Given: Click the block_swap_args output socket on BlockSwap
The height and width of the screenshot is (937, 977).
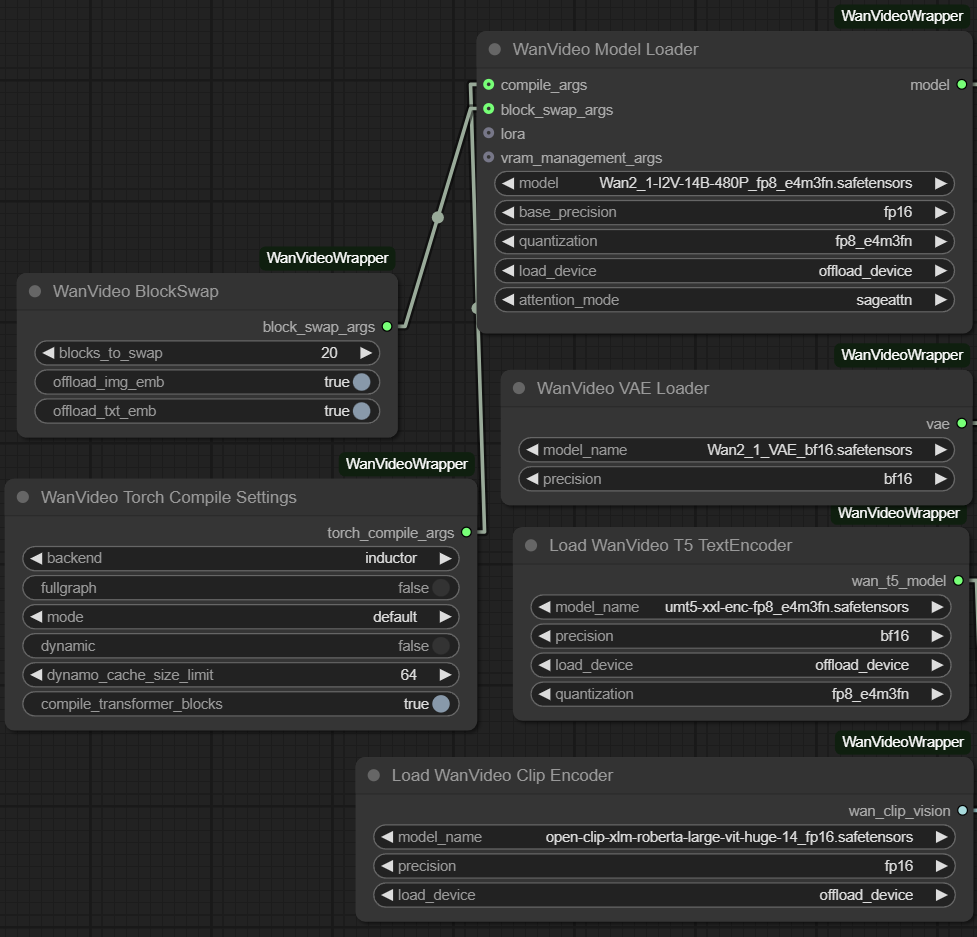Looking at the screenshot, I should (x=387, y=326).
